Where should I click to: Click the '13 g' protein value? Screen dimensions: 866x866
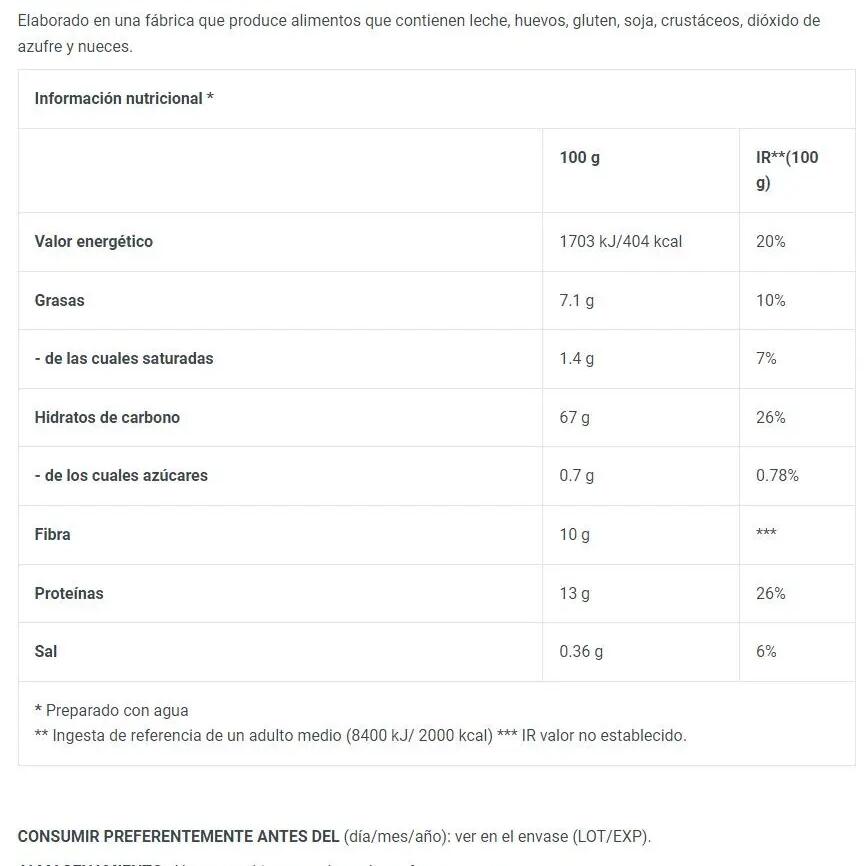(x=574, y=593)
